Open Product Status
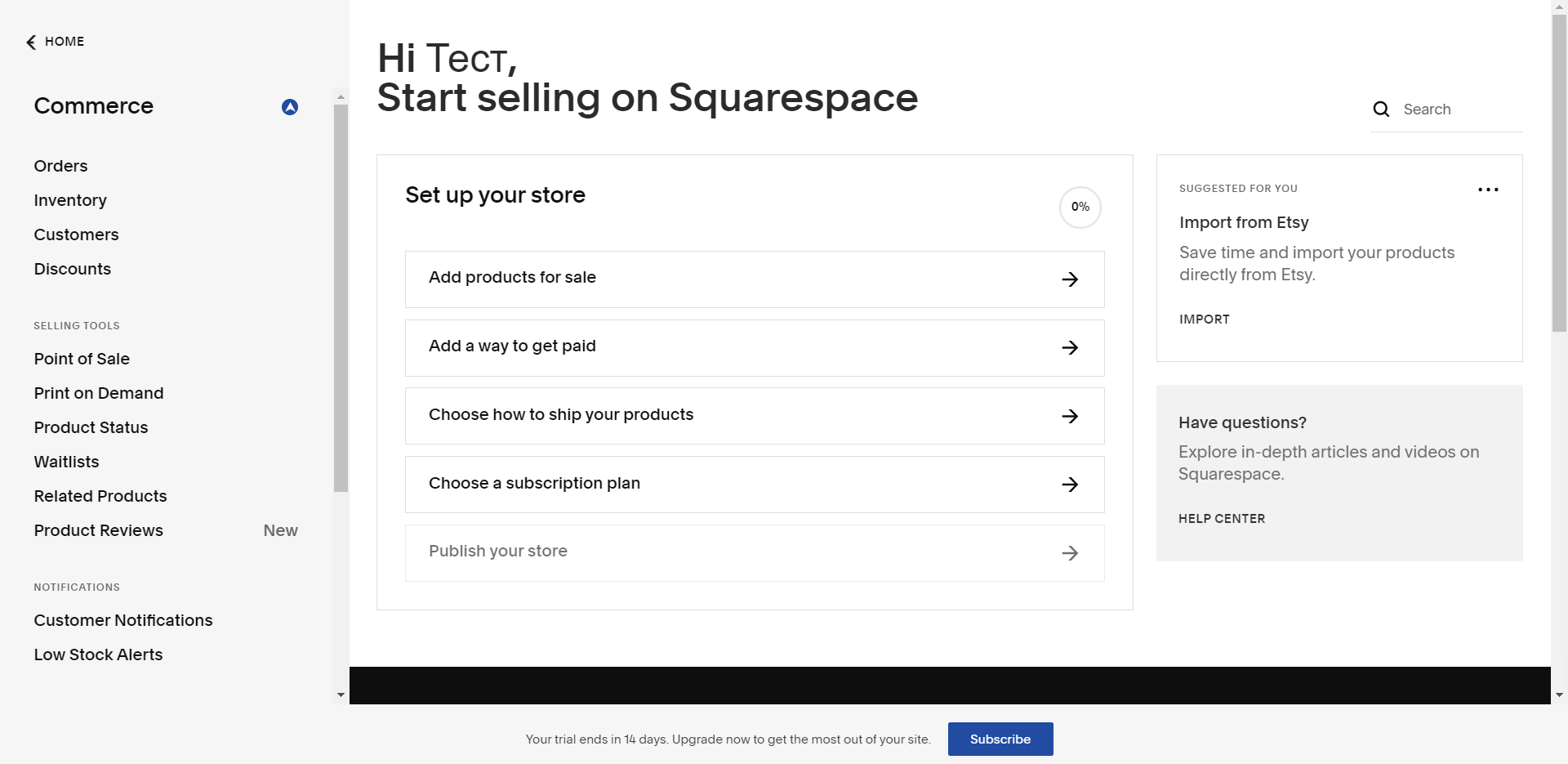Viewport: 1568px width, 764px height. [x=91, y=427]
